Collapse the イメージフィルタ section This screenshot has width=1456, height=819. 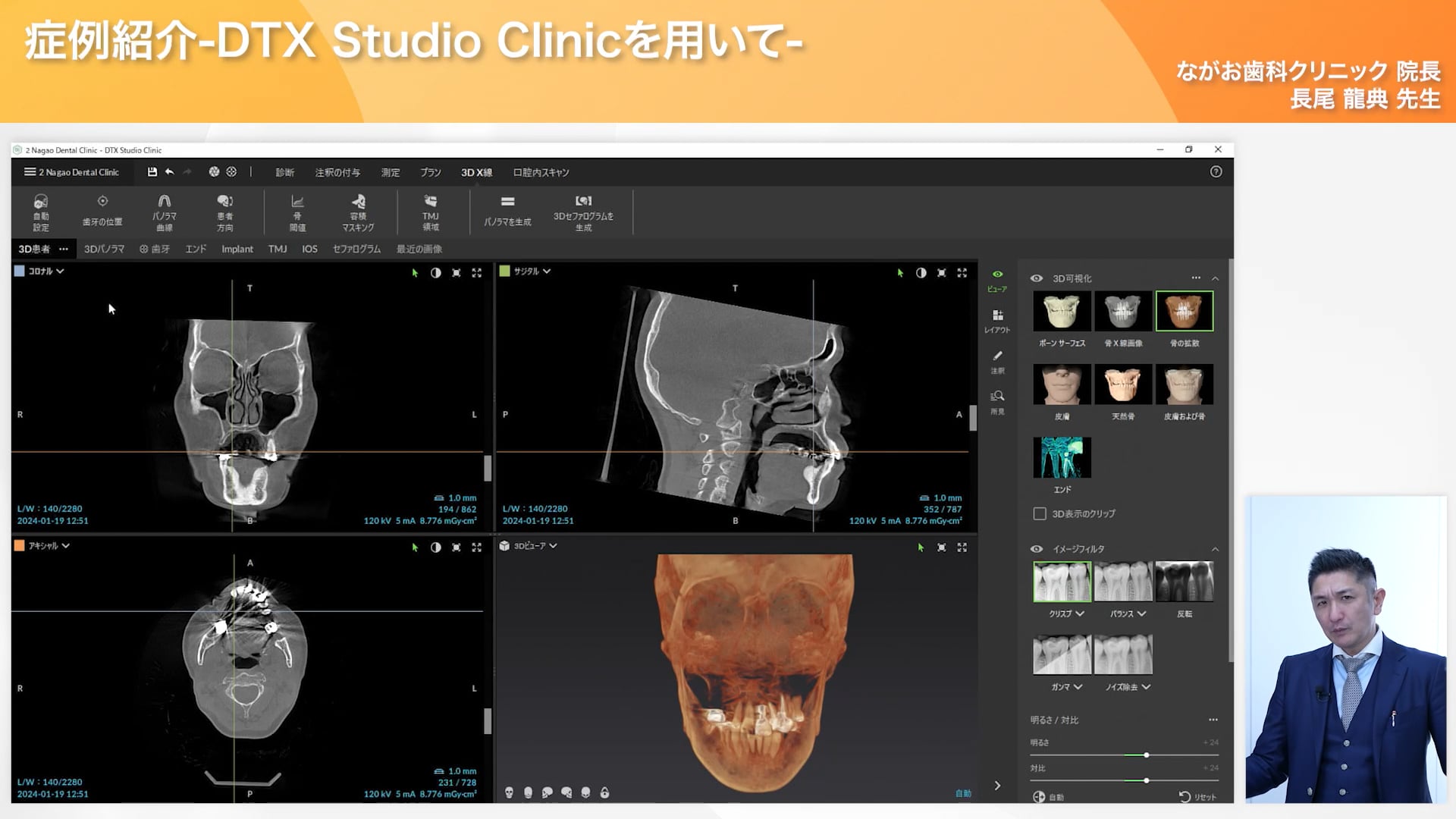1215,549
